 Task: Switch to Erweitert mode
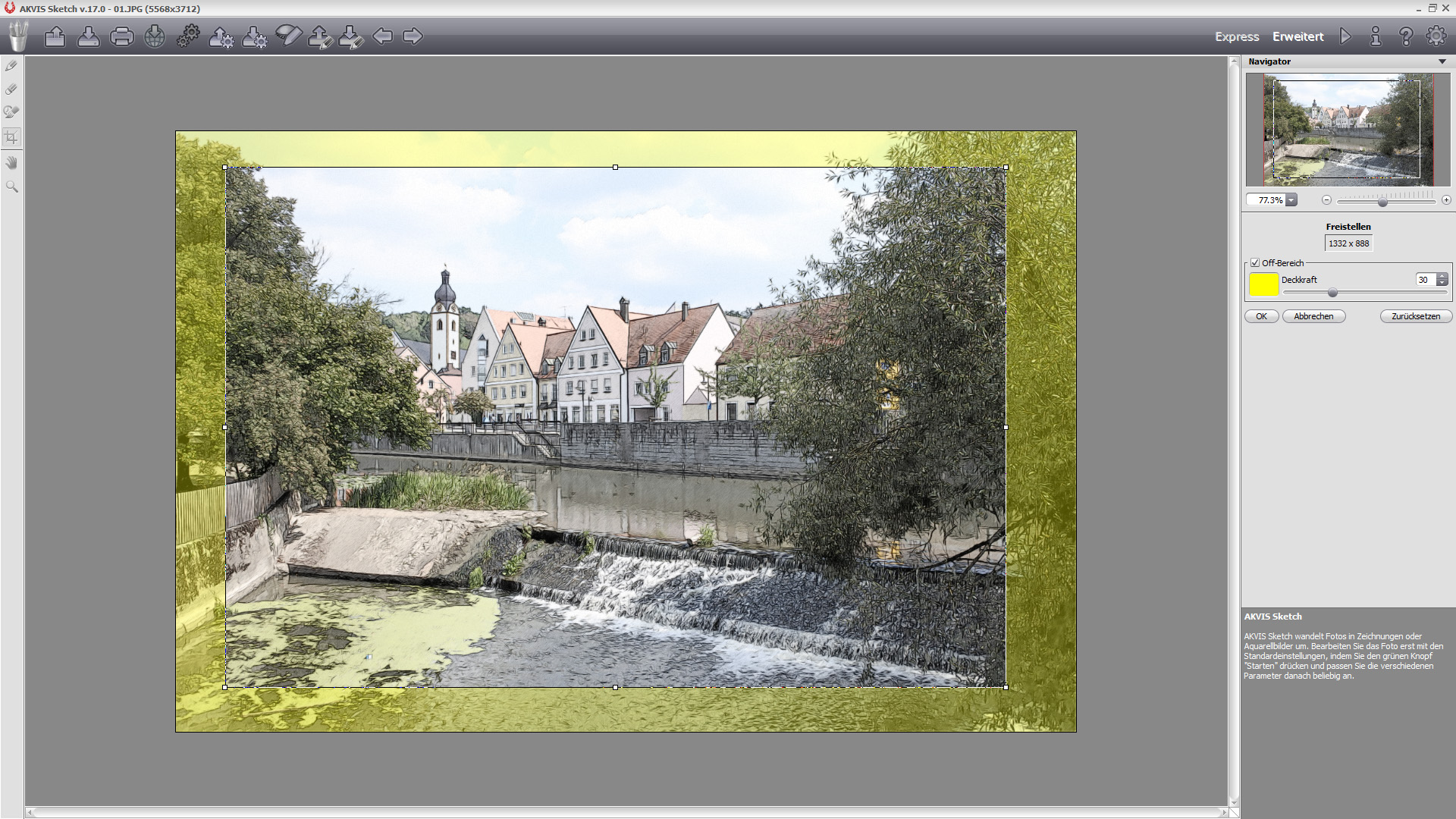[1298, 36]
